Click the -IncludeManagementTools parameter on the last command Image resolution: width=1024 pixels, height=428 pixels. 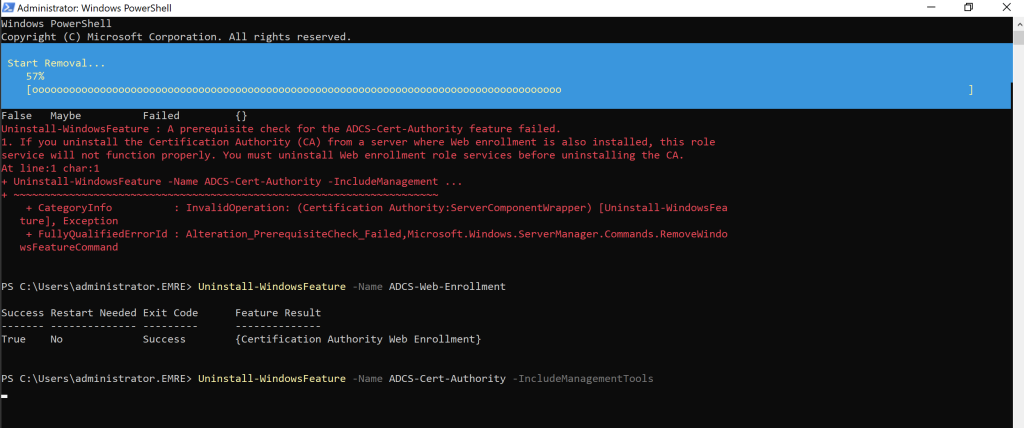tap(582, 379)
